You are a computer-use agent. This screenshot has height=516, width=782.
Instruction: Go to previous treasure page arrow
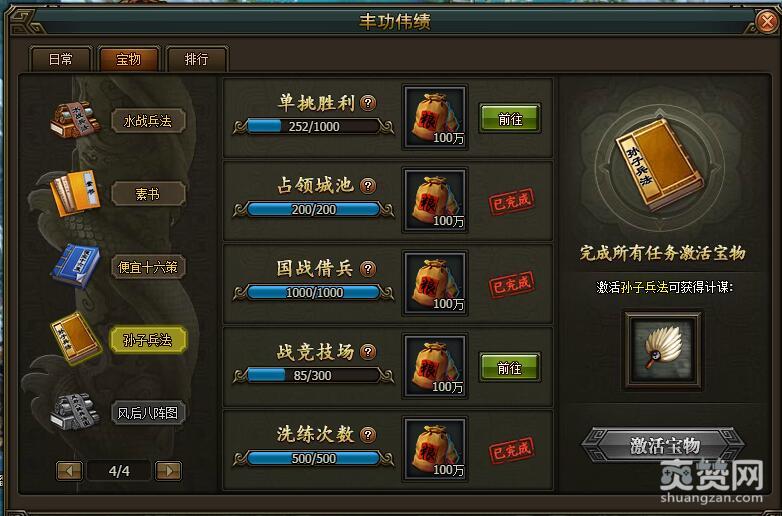point(70,471)
